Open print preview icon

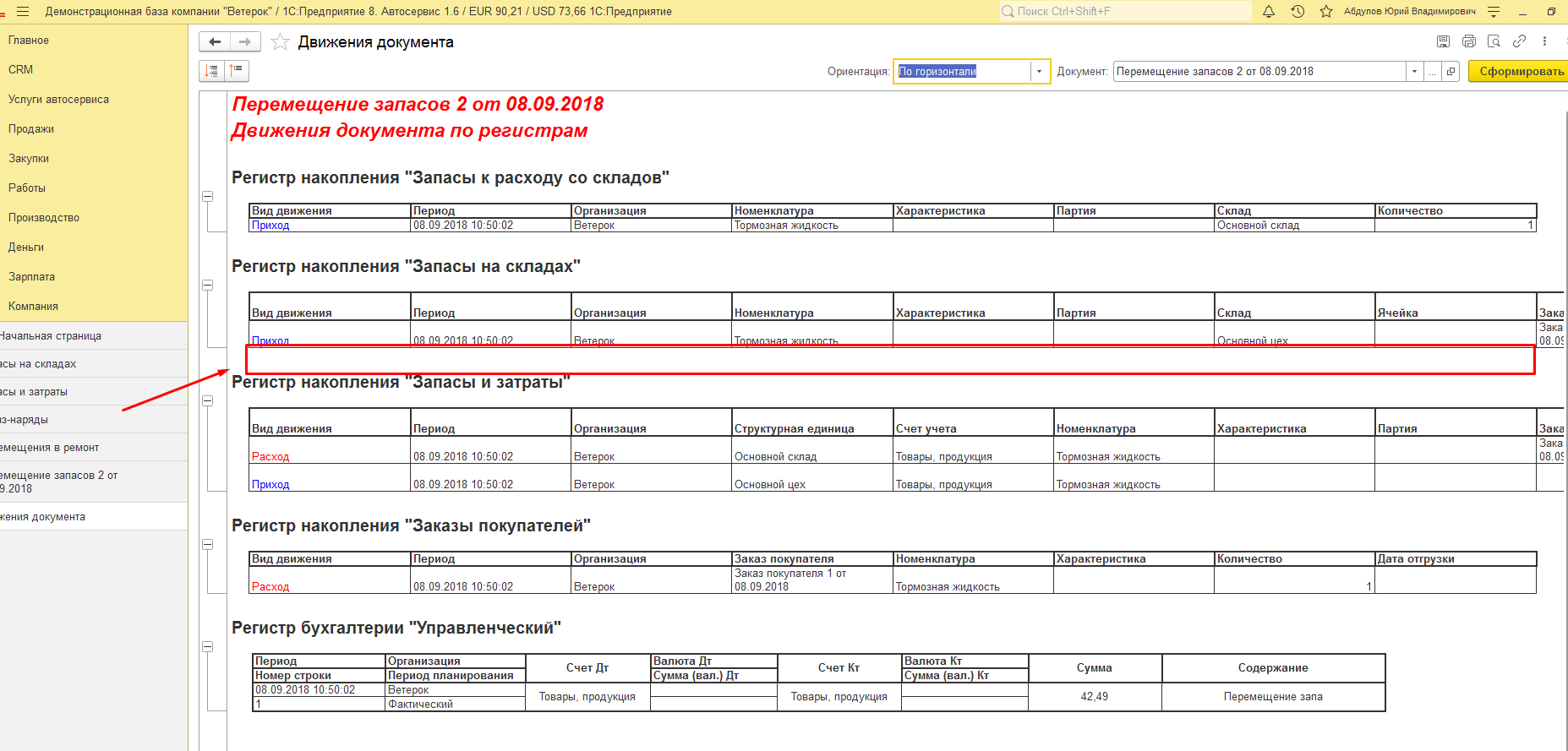click(1494, 41)
